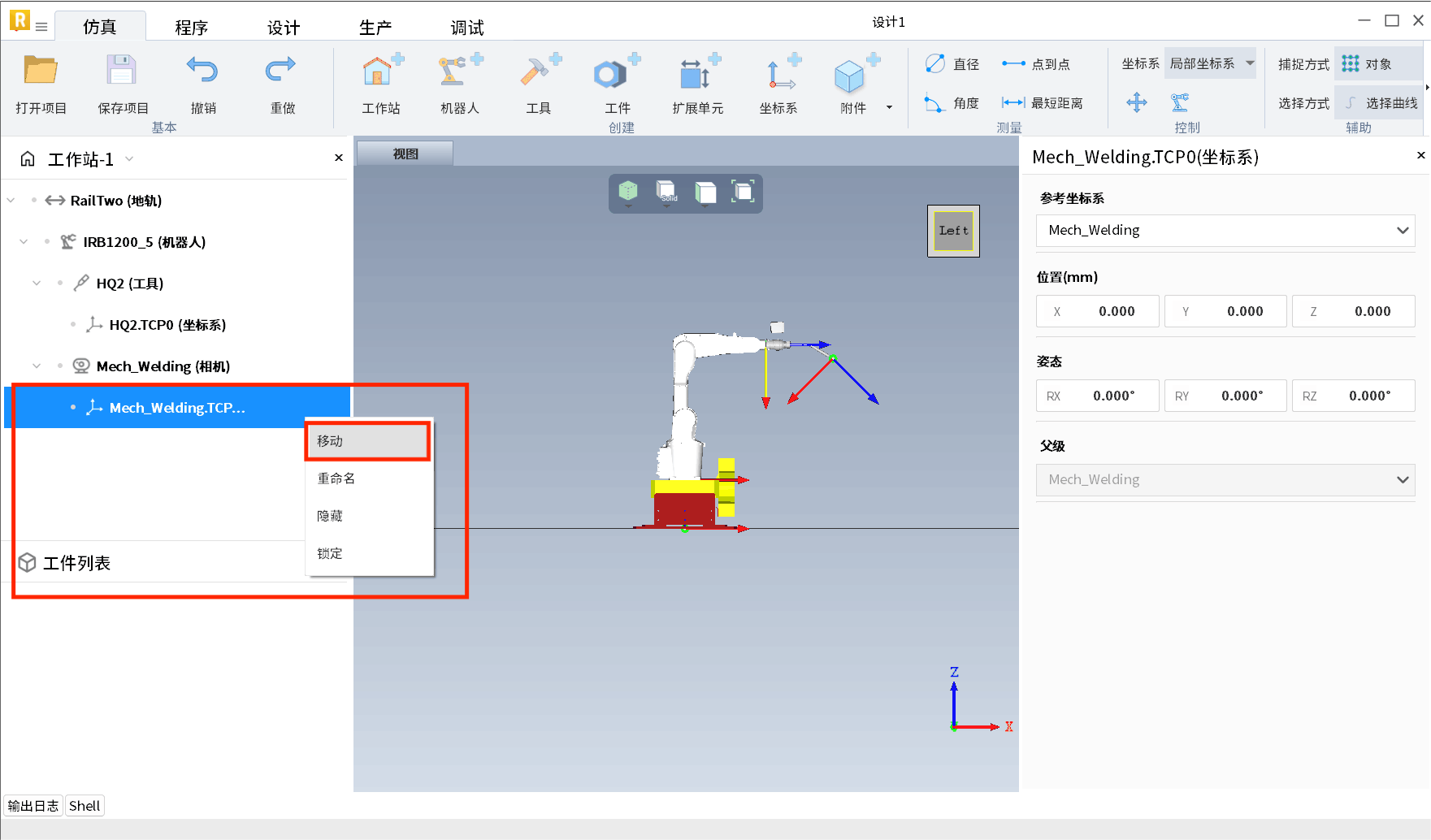This screenshot has height=840, width=1431.
Task: Click the Save Project floppy icon
Action: click(x=122, y=72)
